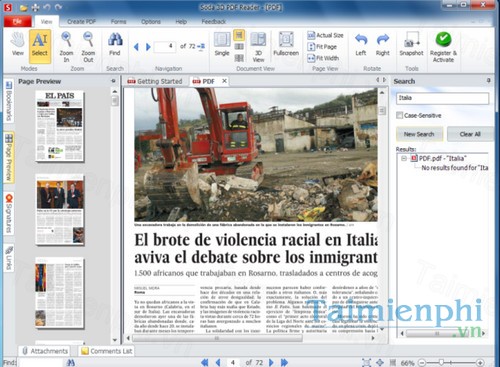
Task: Activate the Select text tool
Action: click(40, 46)
